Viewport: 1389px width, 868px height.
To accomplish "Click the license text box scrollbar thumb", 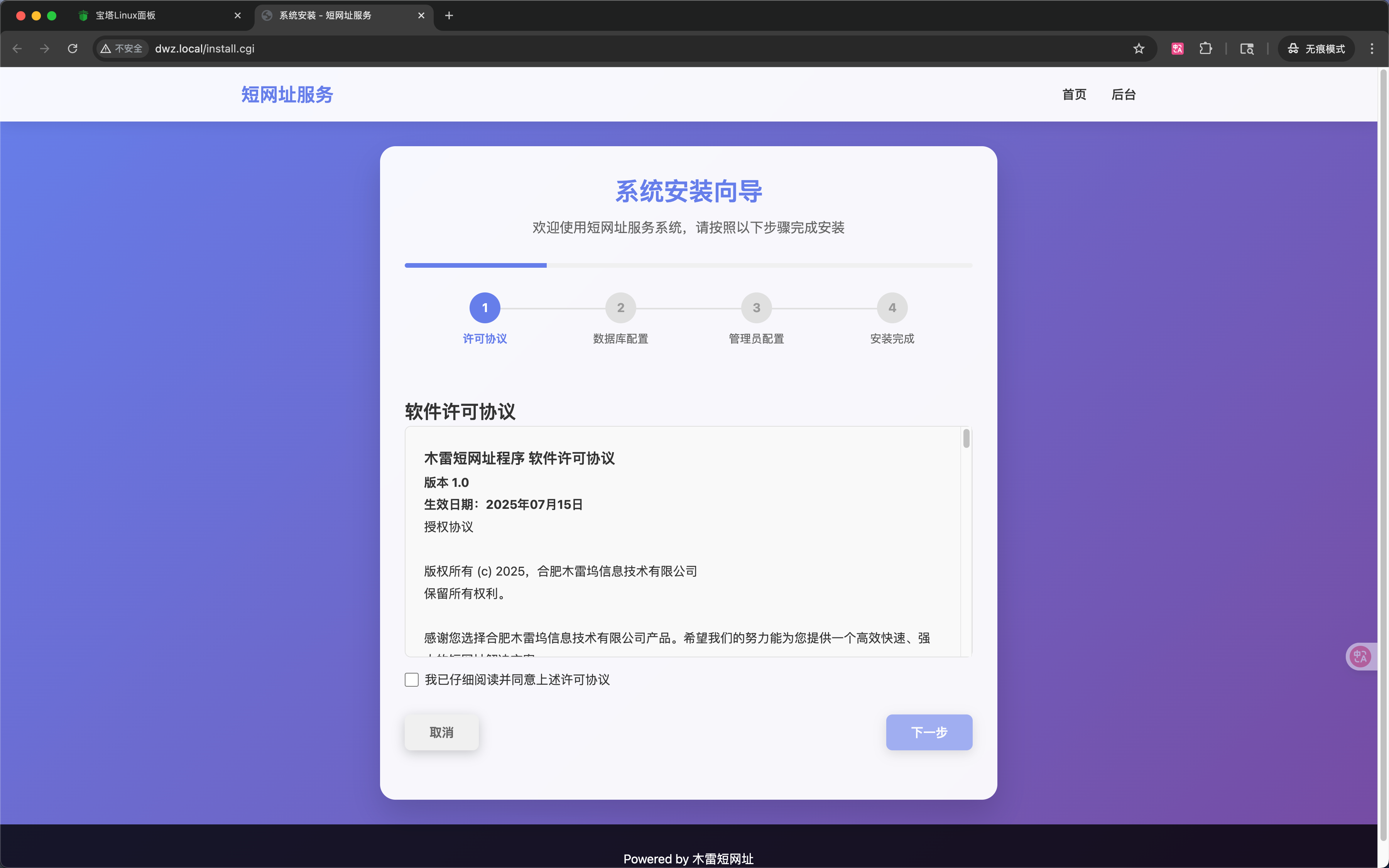I will click(x=966, y=439).
